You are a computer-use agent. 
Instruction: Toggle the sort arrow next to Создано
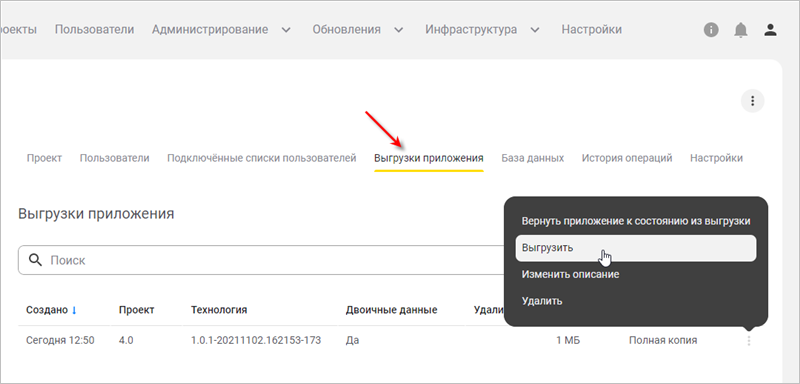tap(74, 310)
